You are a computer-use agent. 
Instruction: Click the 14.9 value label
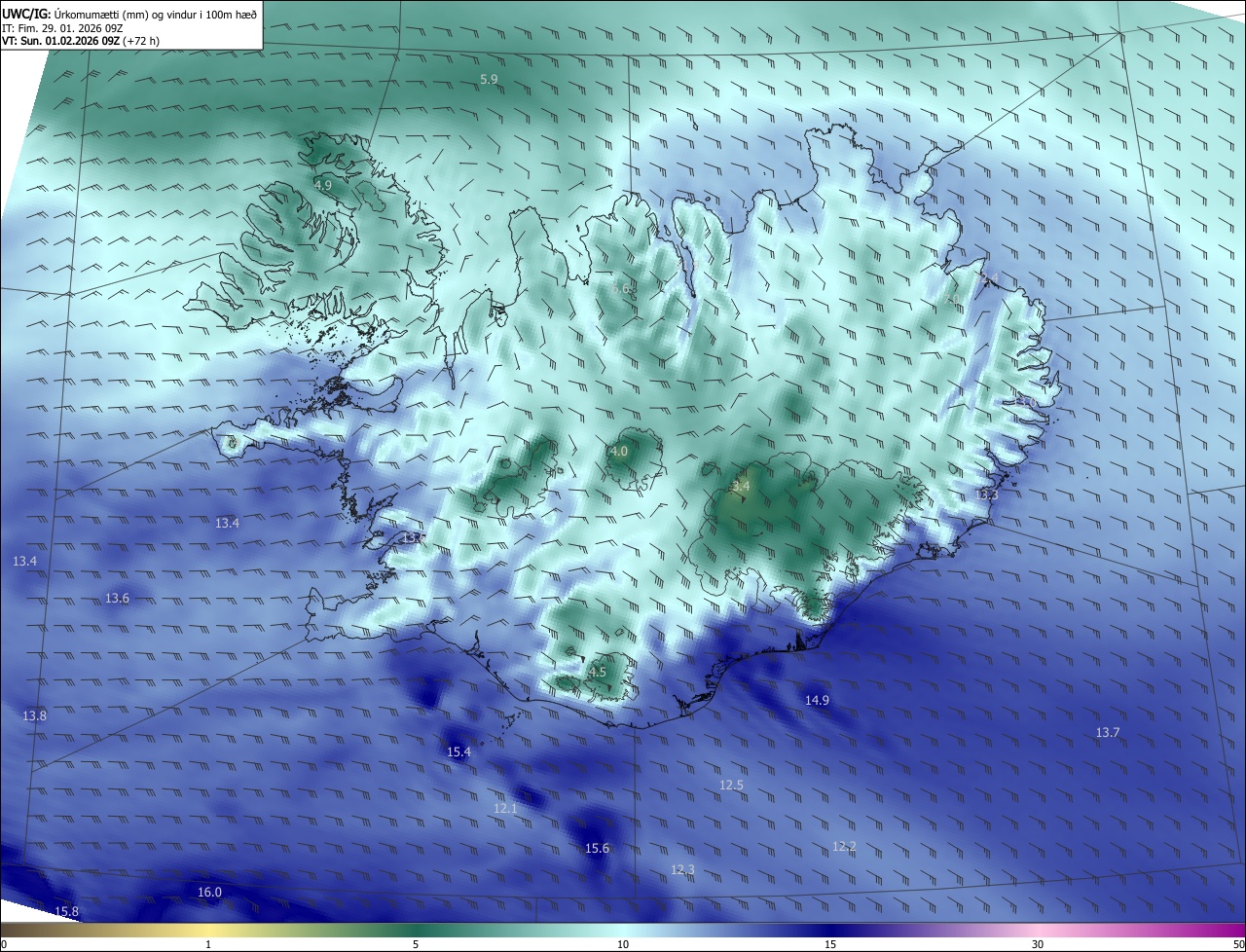(x=817, y=701)
